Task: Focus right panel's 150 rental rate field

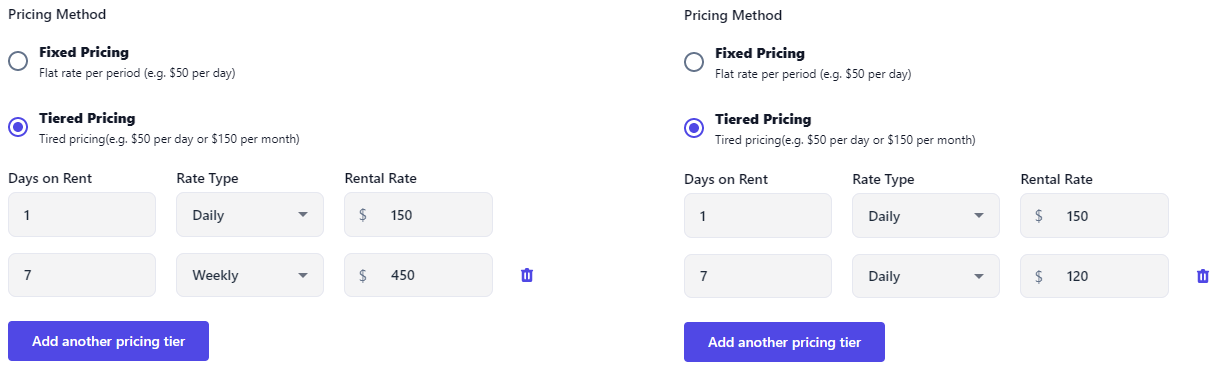Action: pyautogui.click(x=1094, y=216)
